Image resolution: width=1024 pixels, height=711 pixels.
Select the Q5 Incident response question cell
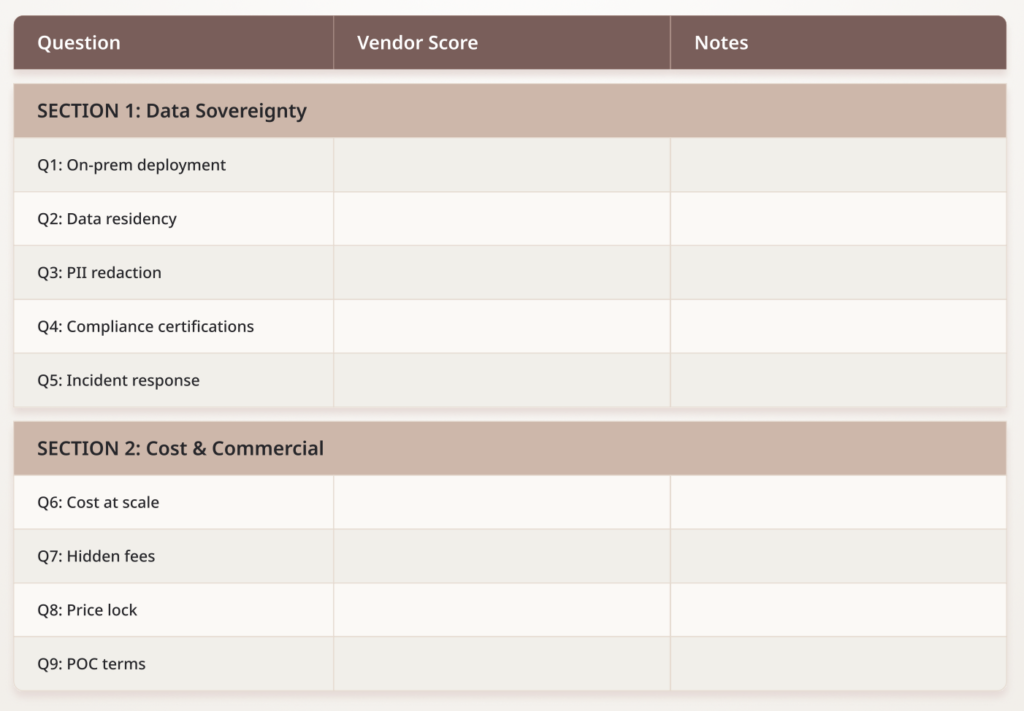118,381
